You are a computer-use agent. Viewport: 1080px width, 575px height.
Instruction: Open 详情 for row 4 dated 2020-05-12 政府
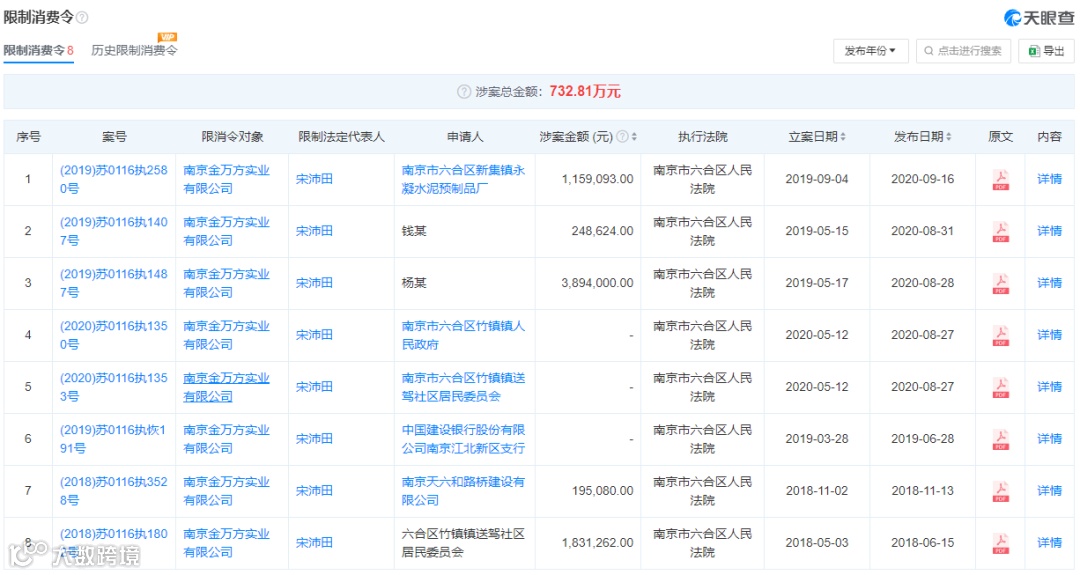point(1050,335)
